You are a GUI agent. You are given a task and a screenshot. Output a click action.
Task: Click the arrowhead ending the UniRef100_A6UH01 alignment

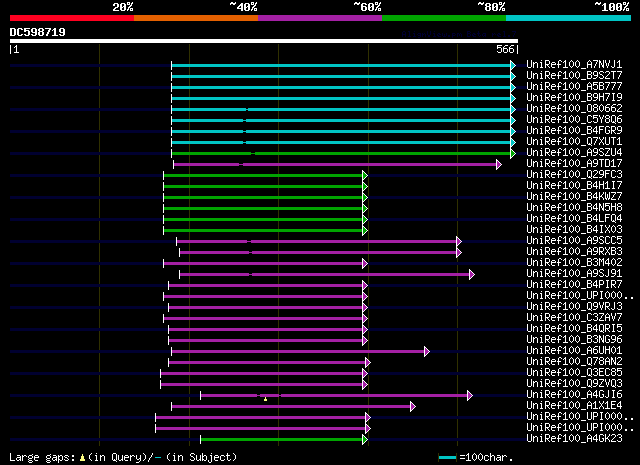point(427,352)
